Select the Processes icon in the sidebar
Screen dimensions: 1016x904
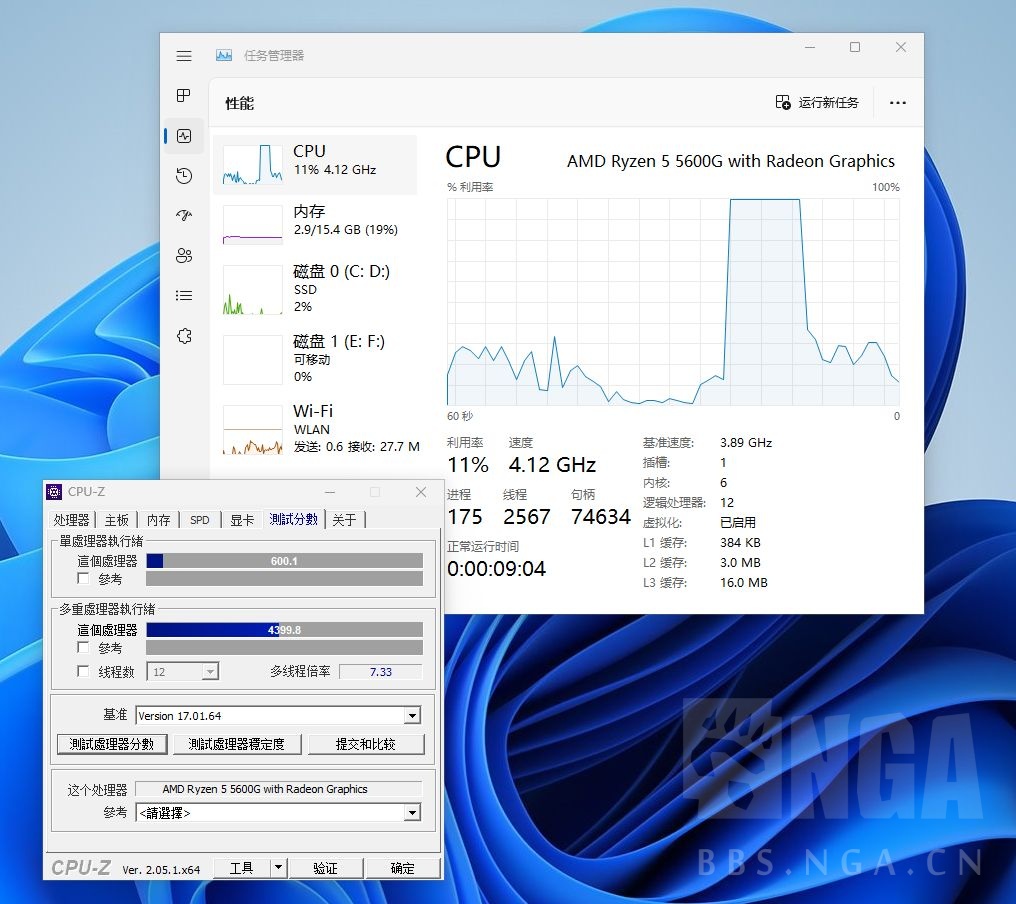point(184,96)
